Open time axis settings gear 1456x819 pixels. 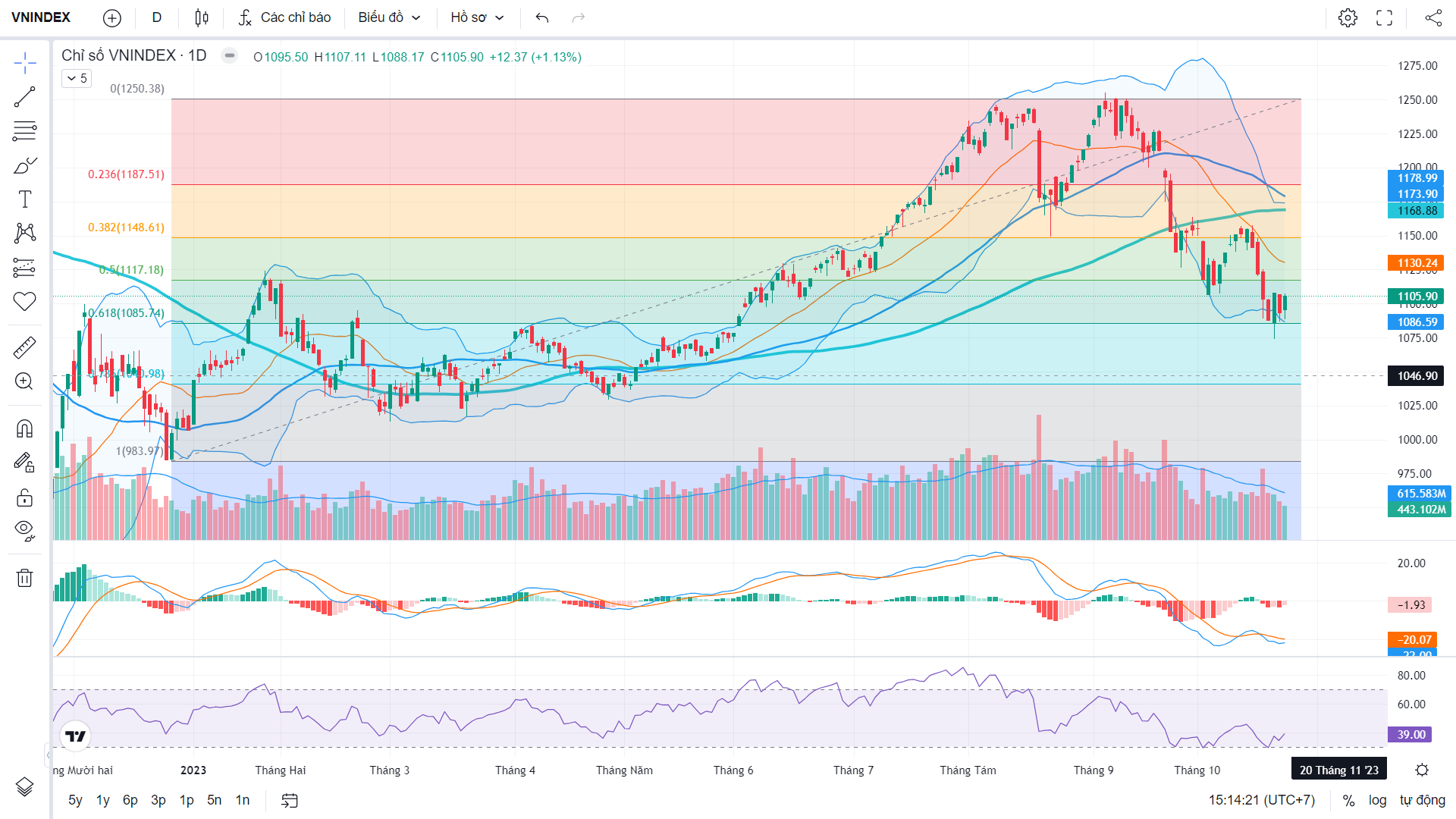[x=1422, y=770]
